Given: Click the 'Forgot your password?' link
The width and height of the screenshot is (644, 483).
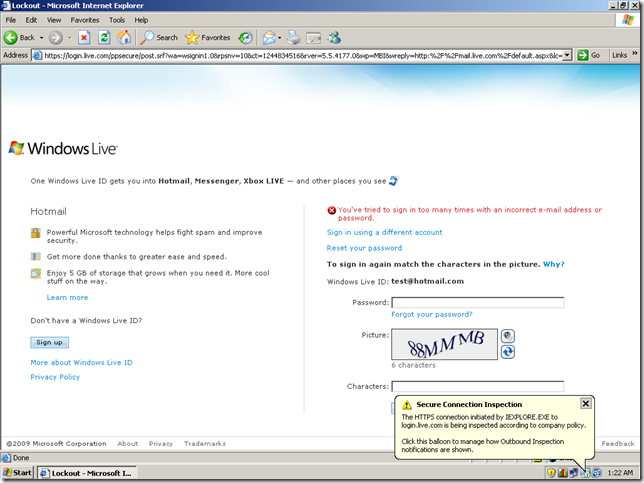Looking at the screenshot, I should [432, 315].
